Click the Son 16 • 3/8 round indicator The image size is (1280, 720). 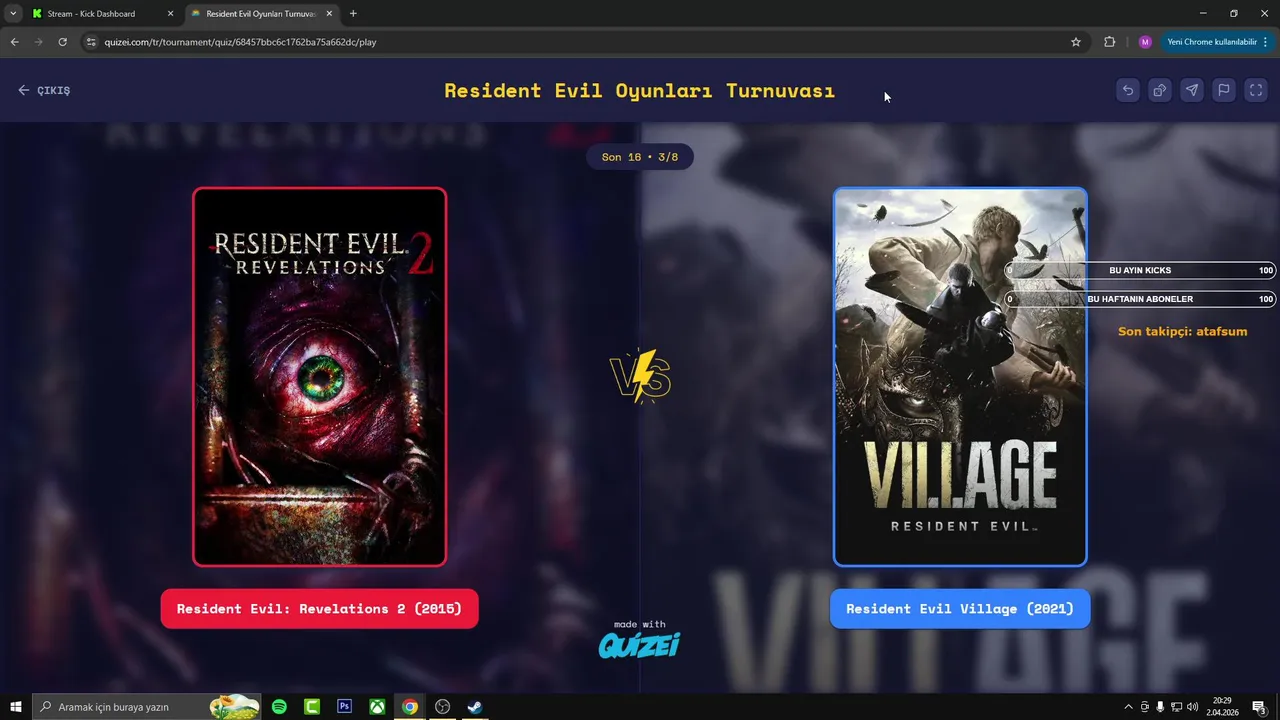(x=639, y=157)
